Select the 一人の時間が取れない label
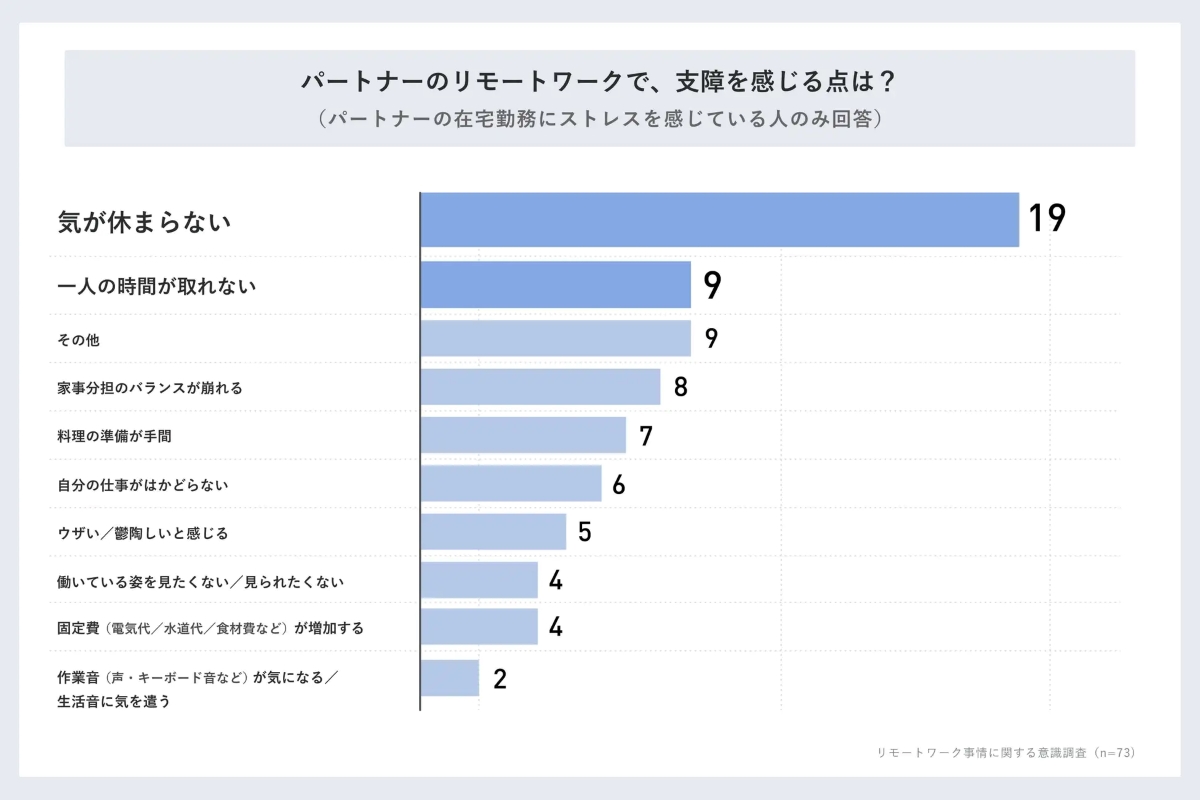 point(157,286)
